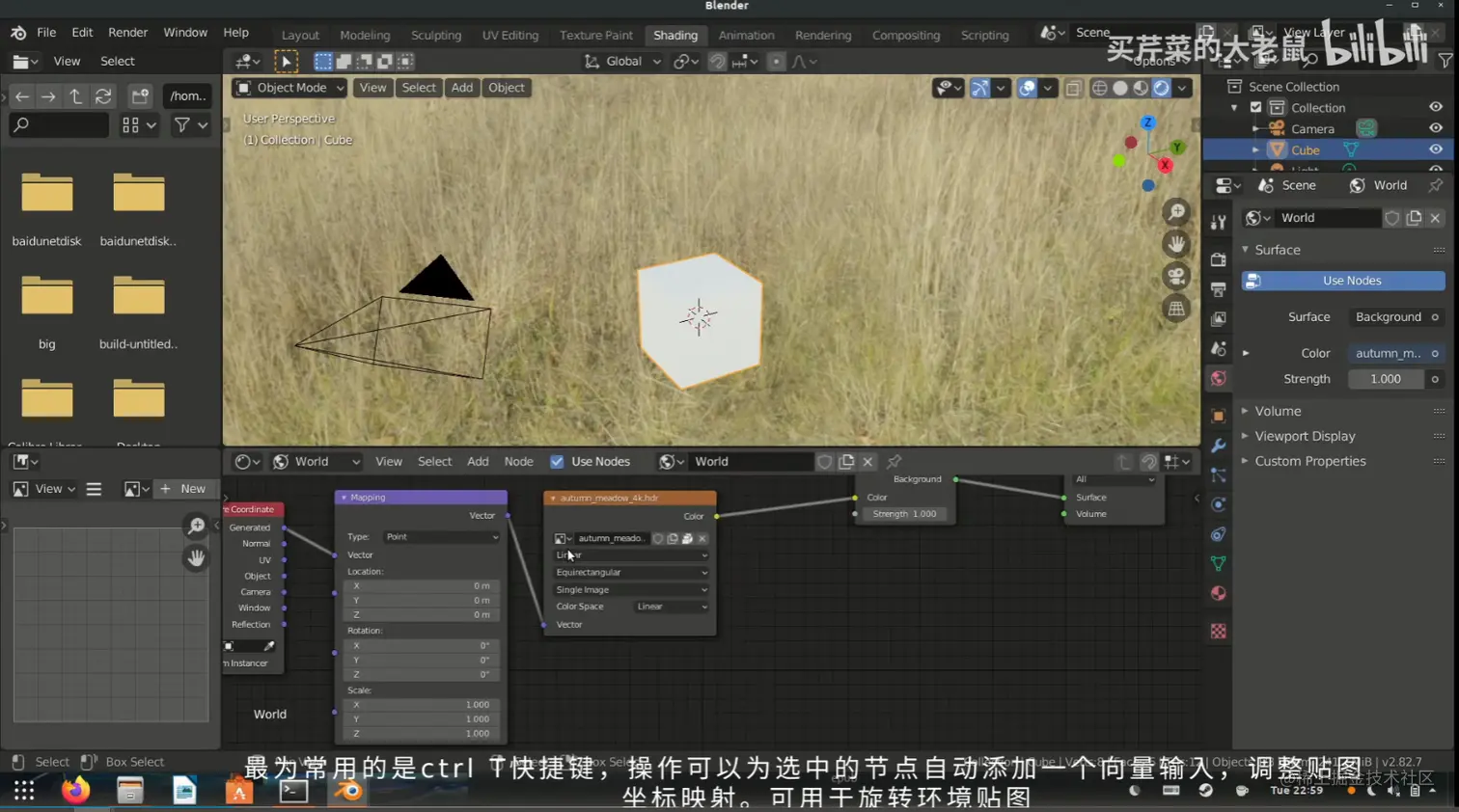The width and height of the screenshot is (1459, 812).
Task: Toggle camera view icon in viewport
Action: (1176, 277)
